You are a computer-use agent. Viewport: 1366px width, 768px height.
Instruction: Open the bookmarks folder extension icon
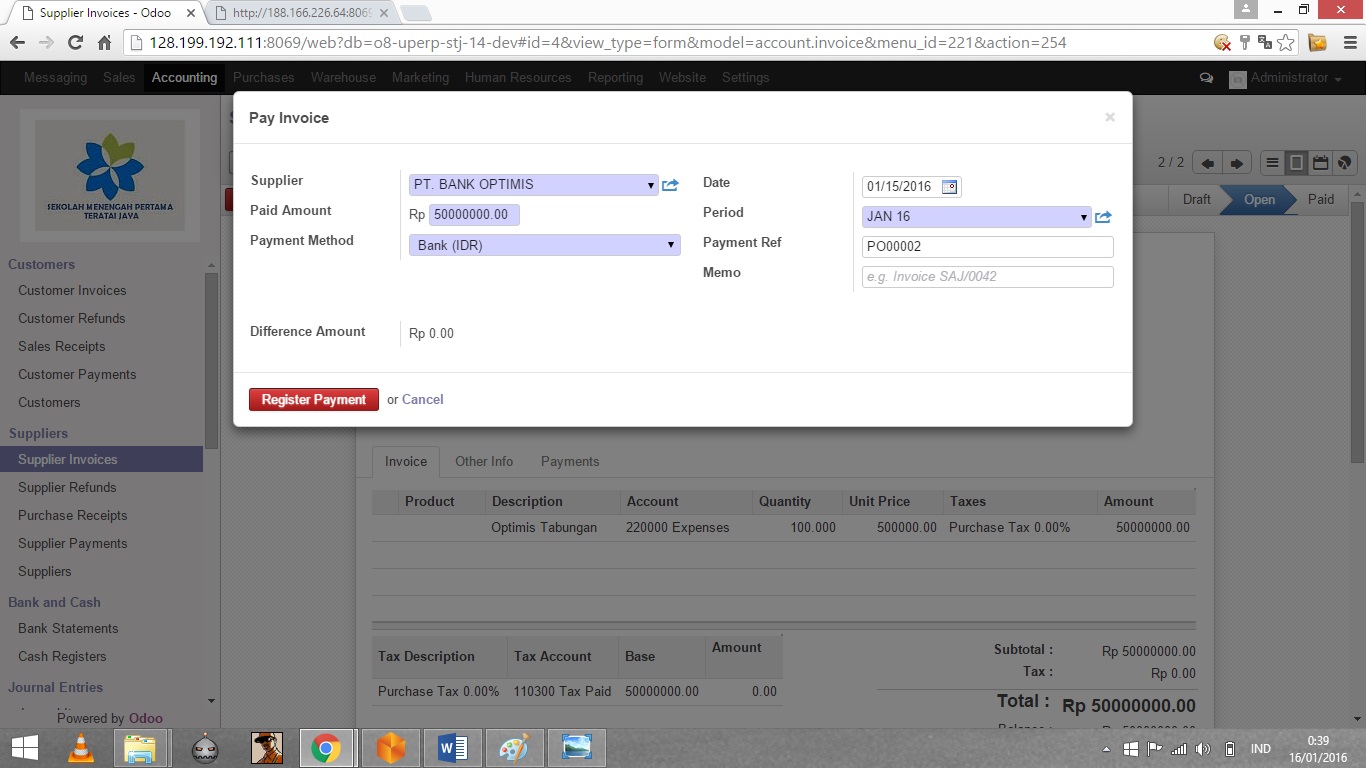(1317, 43)
